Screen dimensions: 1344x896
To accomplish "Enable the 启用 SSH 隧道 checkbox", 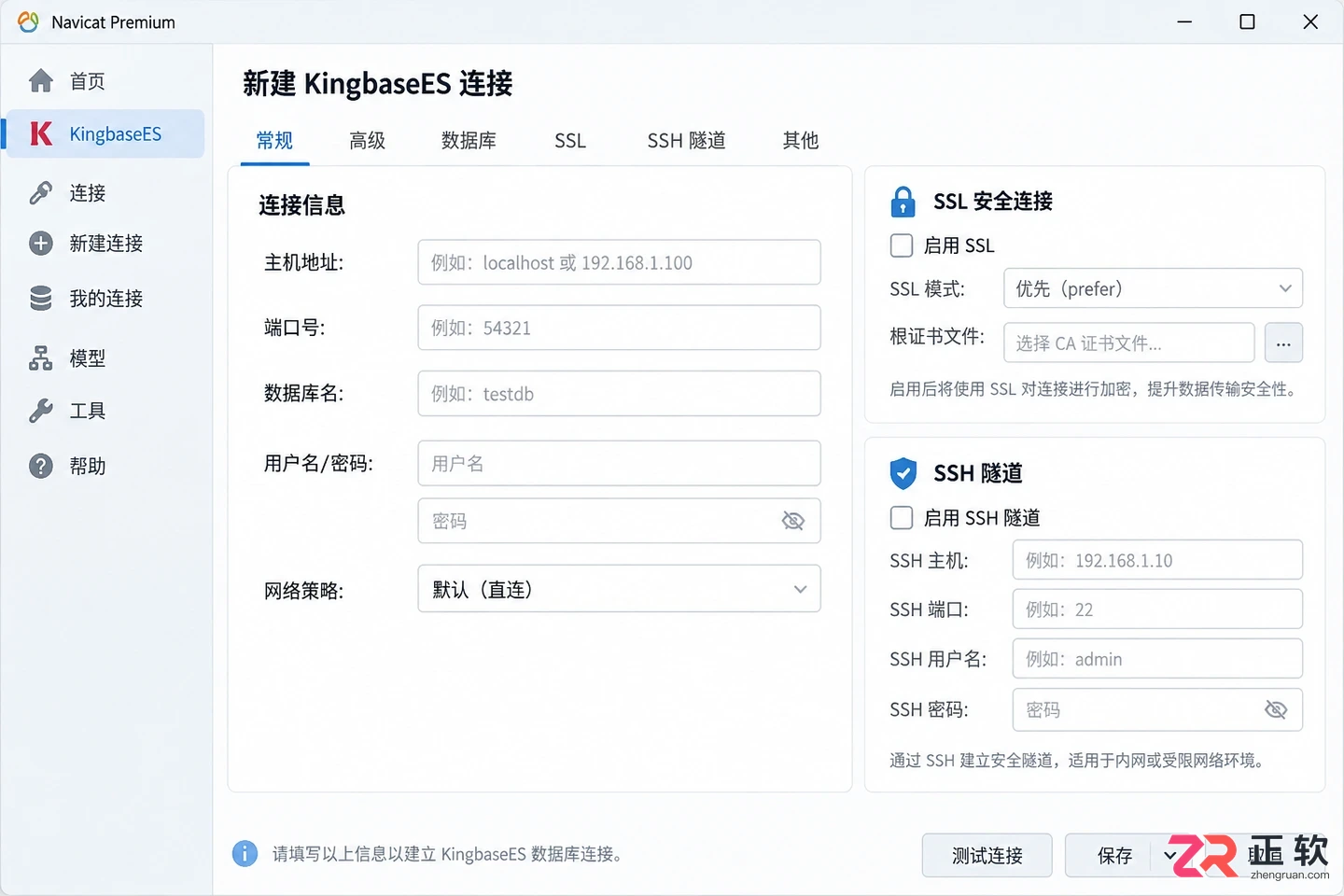I will click(x=902, y=518).
